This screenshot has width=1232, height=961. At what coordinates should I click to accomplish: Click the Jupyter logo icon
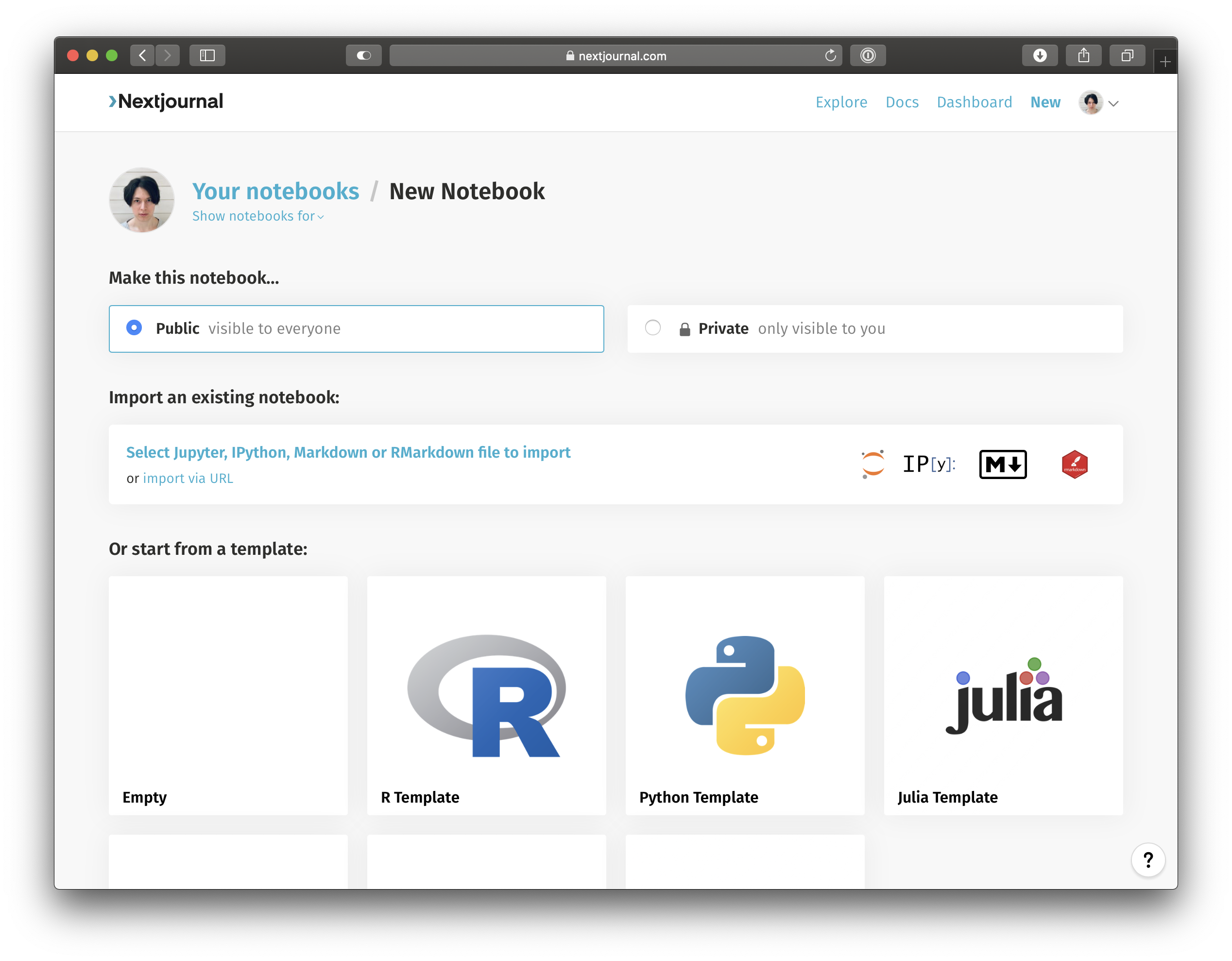873,464
